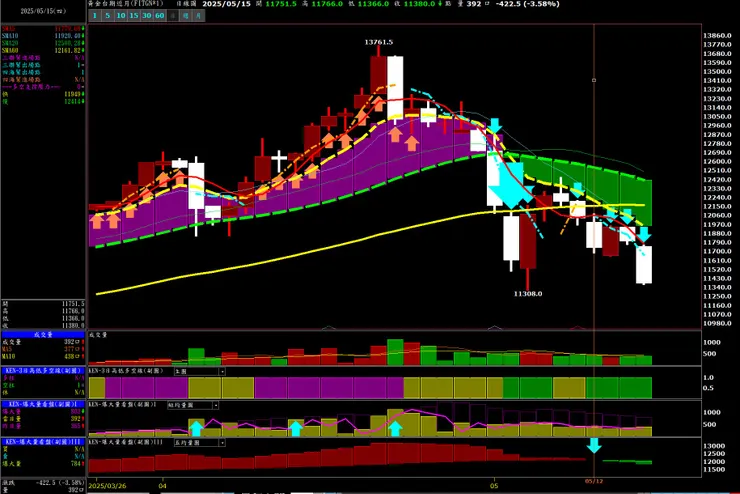Click the 11766.0 high price in header

(327, 4)
